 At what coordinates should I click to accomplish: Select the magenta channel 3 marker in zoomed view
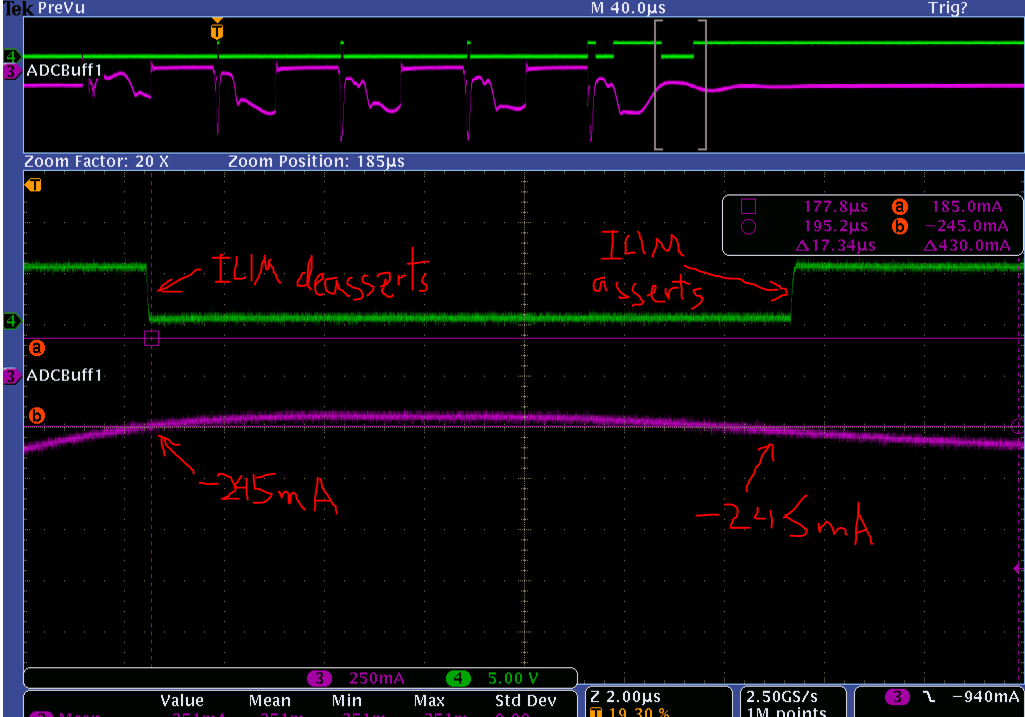(12, 376)
